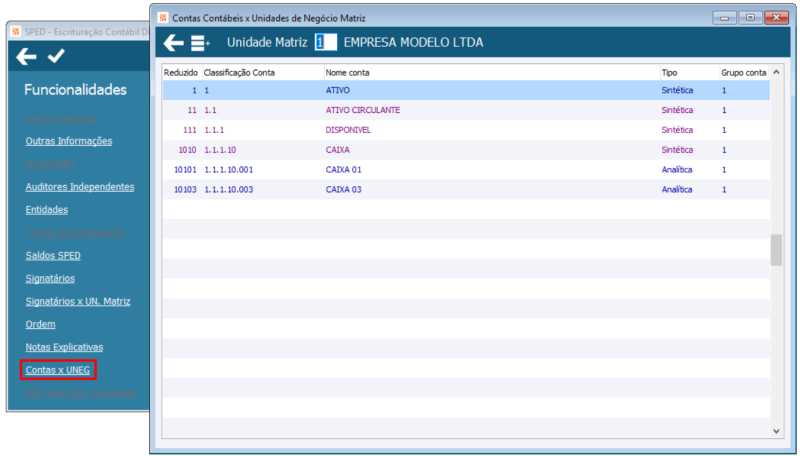The height and width of the screenshot is (456, 800).
Task: Click the Classificação Conta column header
Action: [x=263, y=73]
